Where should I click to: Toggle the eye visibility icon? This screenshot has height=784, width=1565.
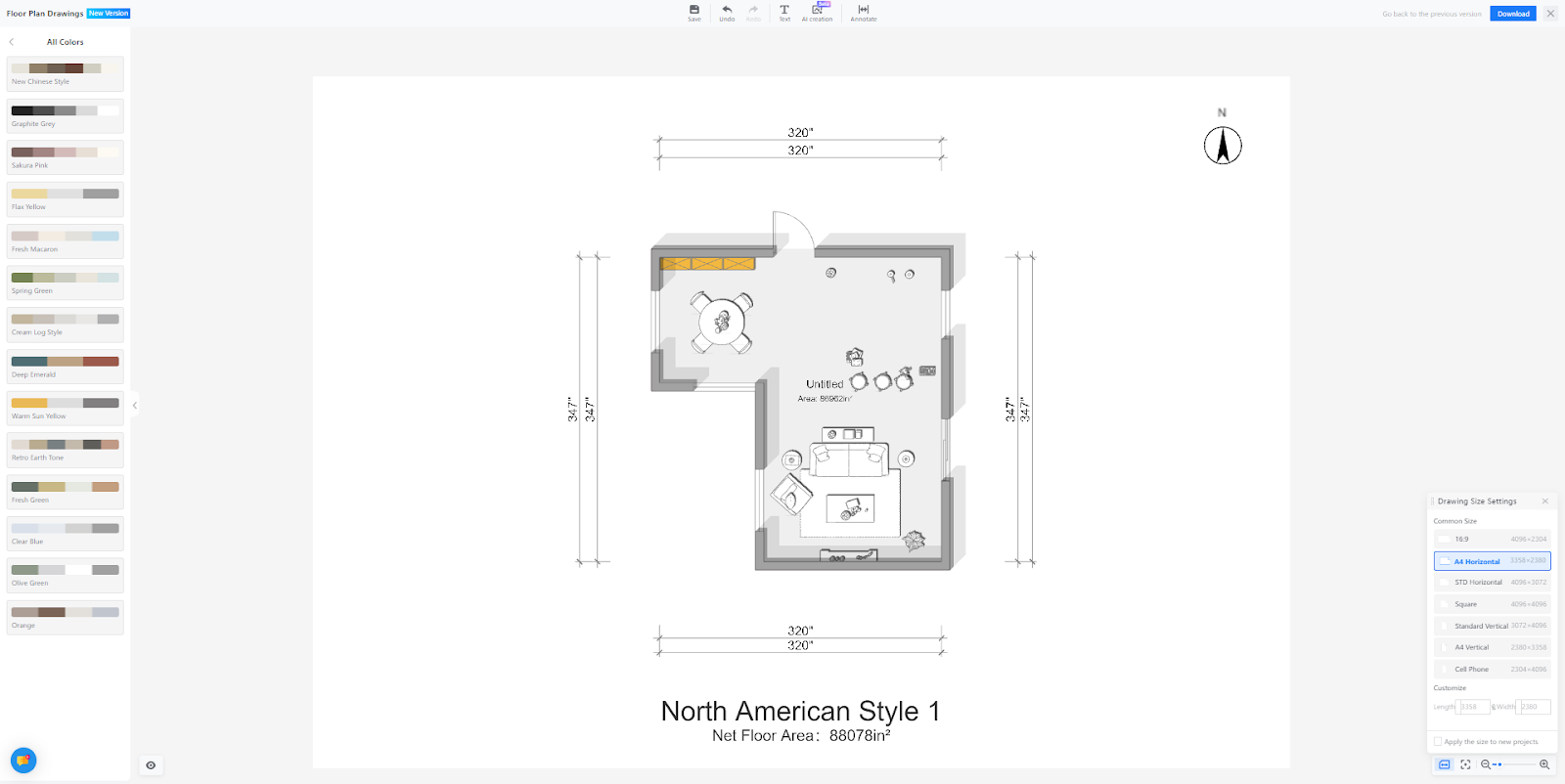151,765
